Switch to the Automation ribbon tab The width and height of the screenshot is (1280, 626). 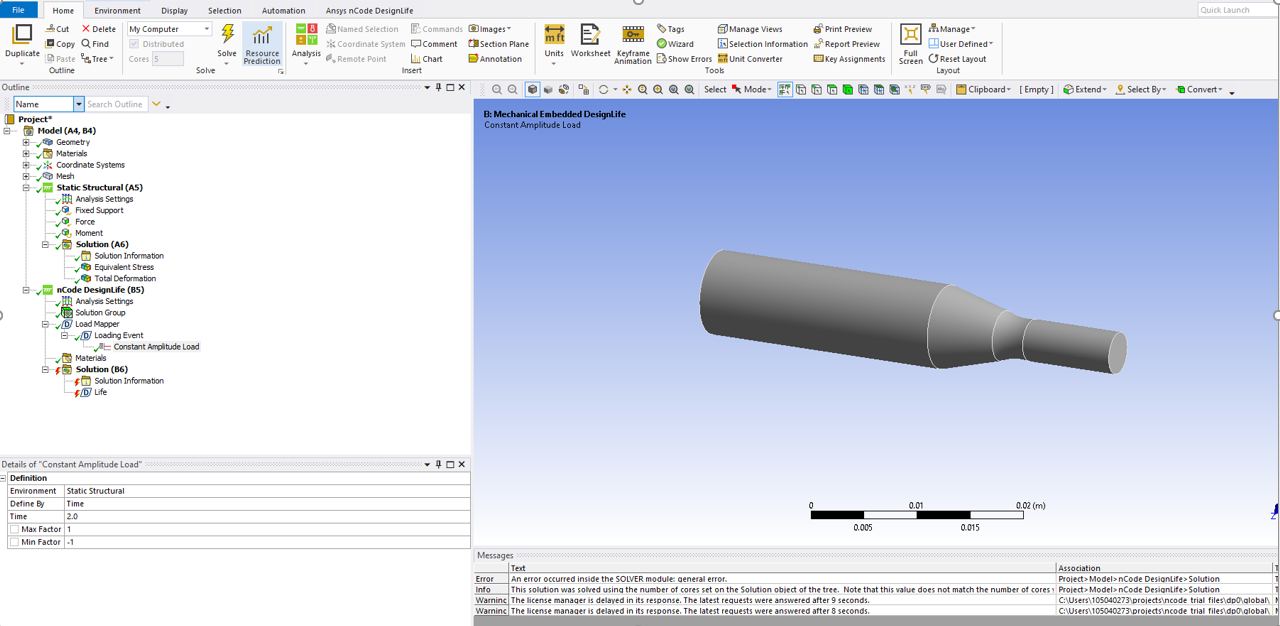pyautogui.click(x=283, y=11)
